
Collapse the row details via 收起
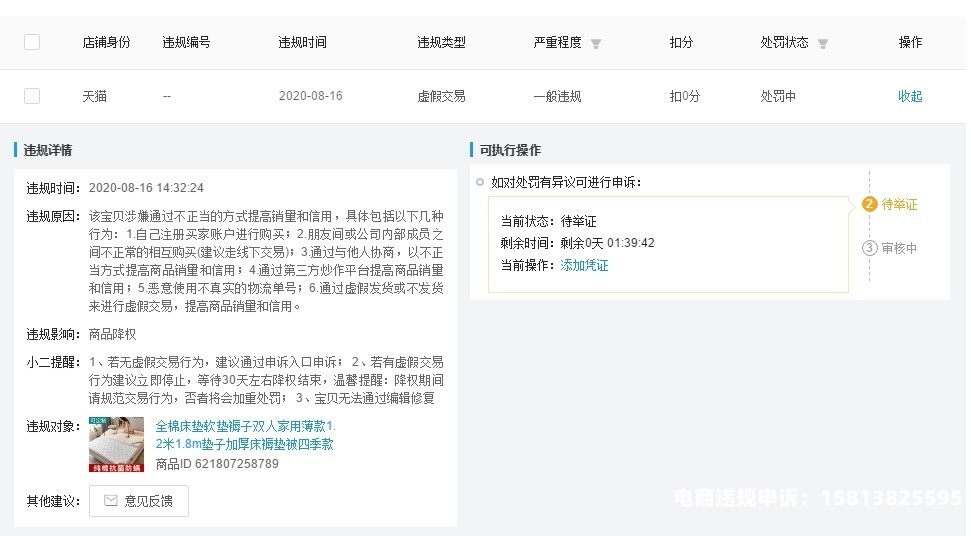[x=909, y=97]
